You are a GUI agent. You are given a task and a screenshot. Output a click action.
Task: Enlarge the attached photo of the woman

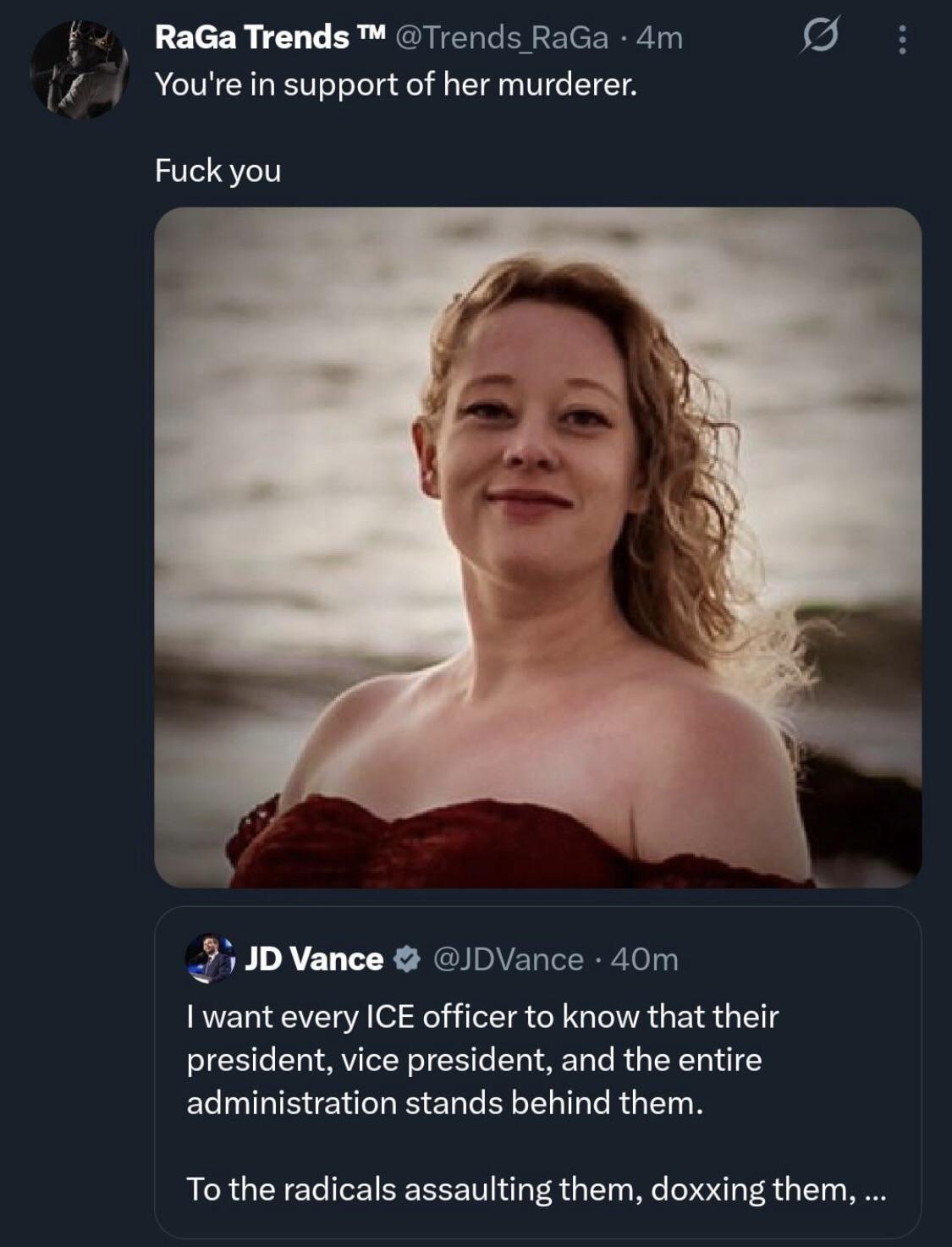click(x=537, y=547)
